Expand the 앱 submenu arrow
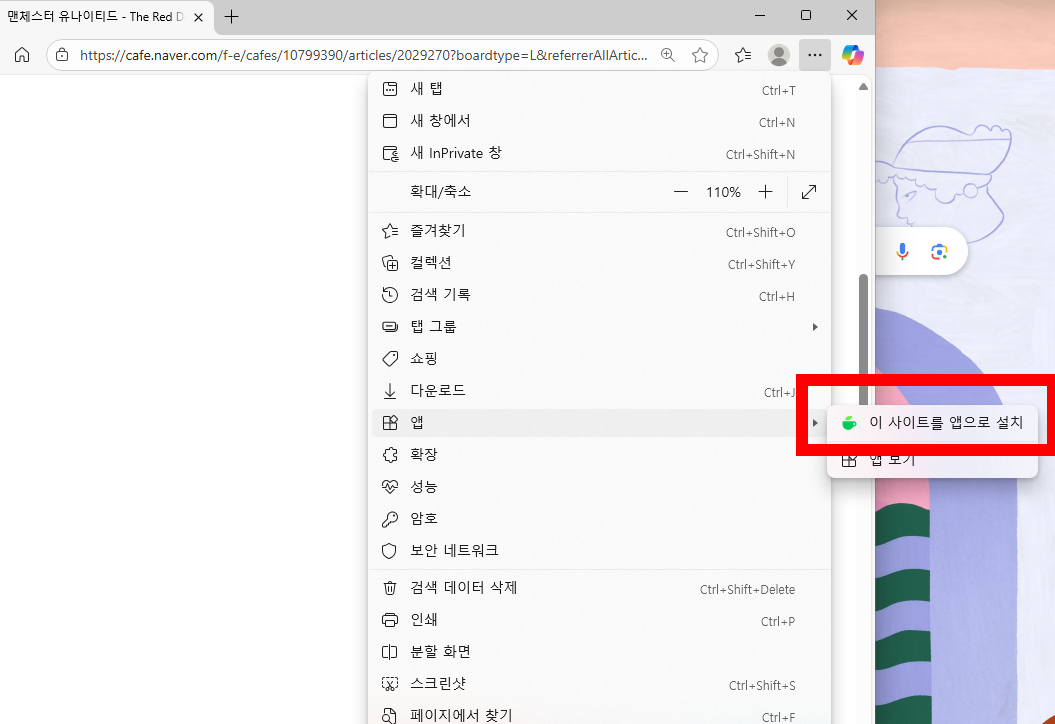This screenshot has width=1055, height=724. [x=815, y=422]
